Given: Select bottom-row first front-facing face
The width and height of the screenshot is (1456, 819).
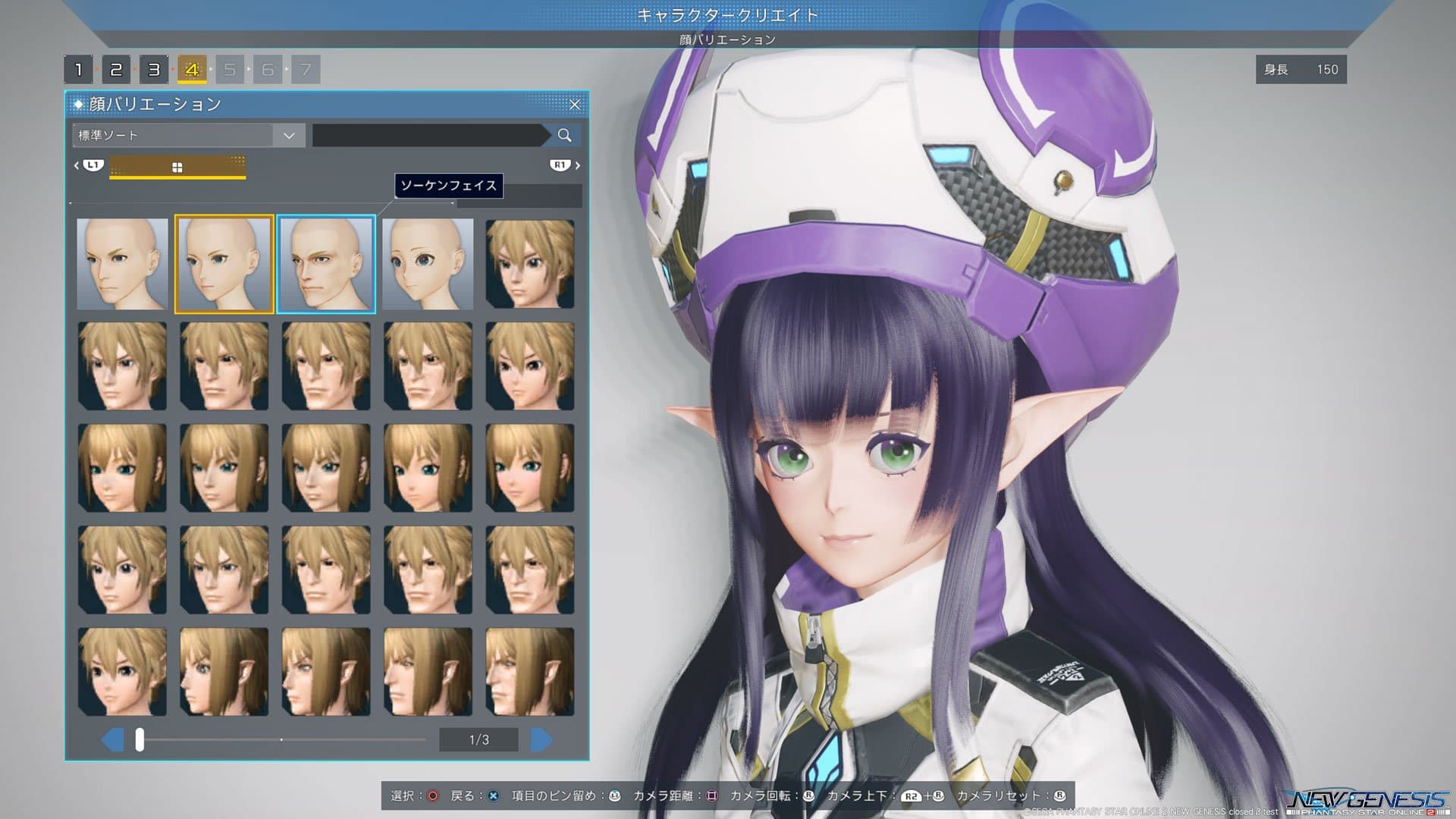Looking at the screenshot, I should click(122, 672).
